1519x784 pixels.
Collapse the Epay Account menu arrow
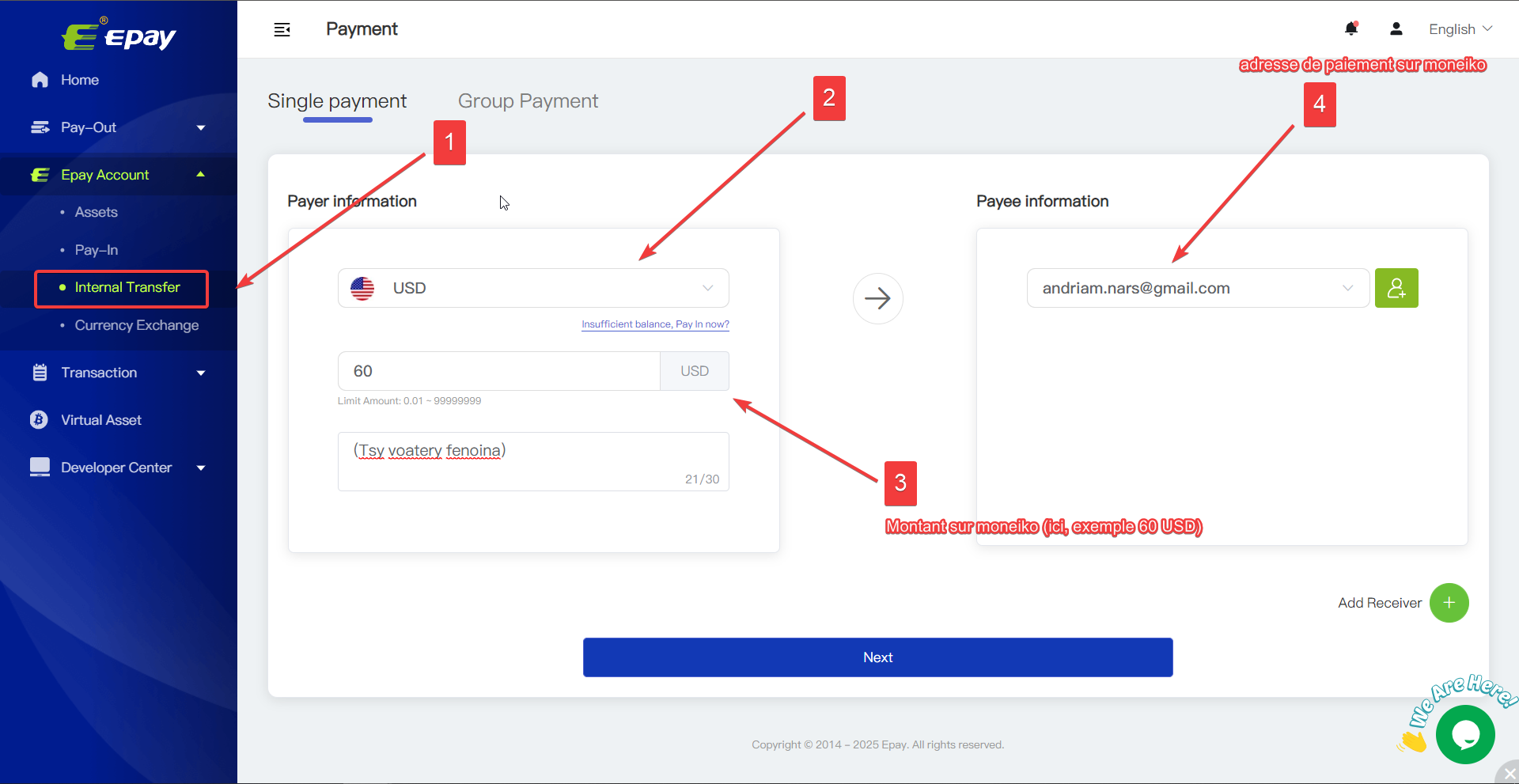201,174
